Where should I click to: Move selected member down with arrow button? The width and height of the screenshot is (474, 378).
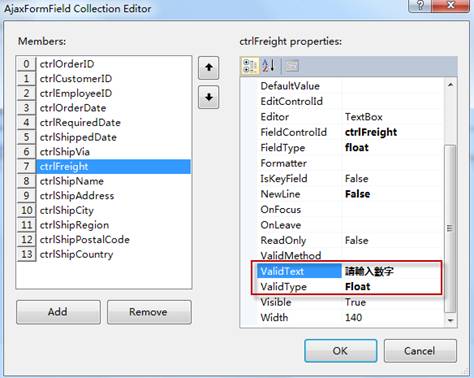coord(209,97)
